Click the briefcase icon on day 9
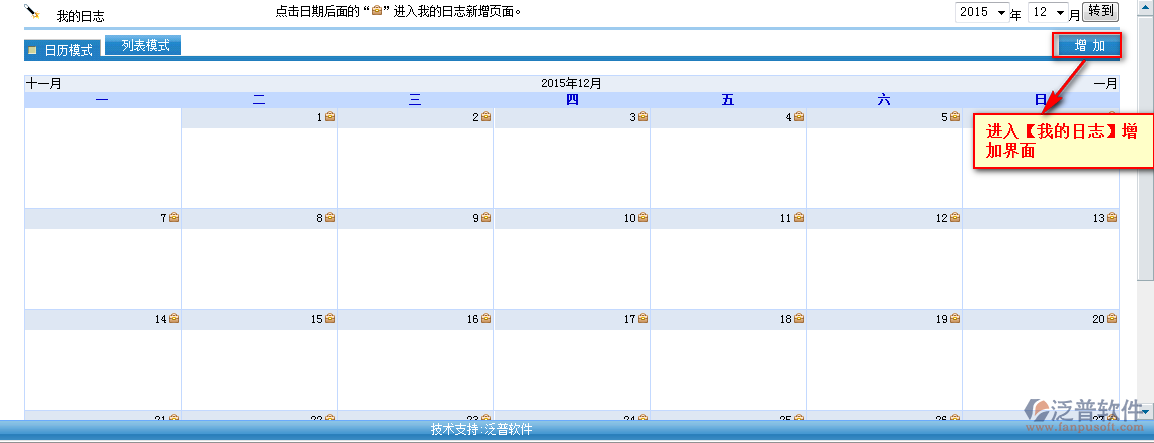This screenshot has width=1154, height=443. click(x=486, y=218)
